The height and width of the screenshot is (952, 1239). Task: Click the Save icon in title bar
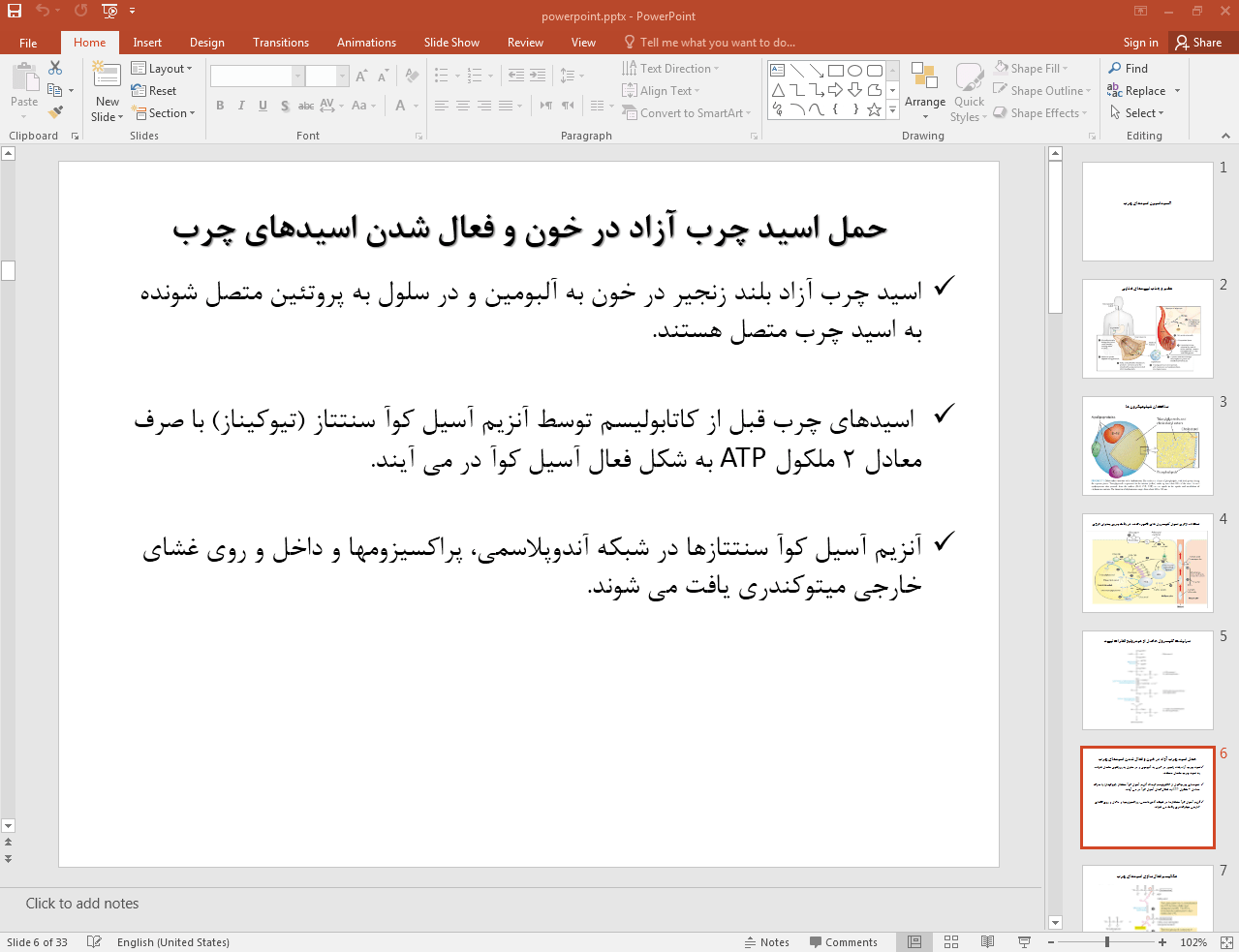click(15, 12)
